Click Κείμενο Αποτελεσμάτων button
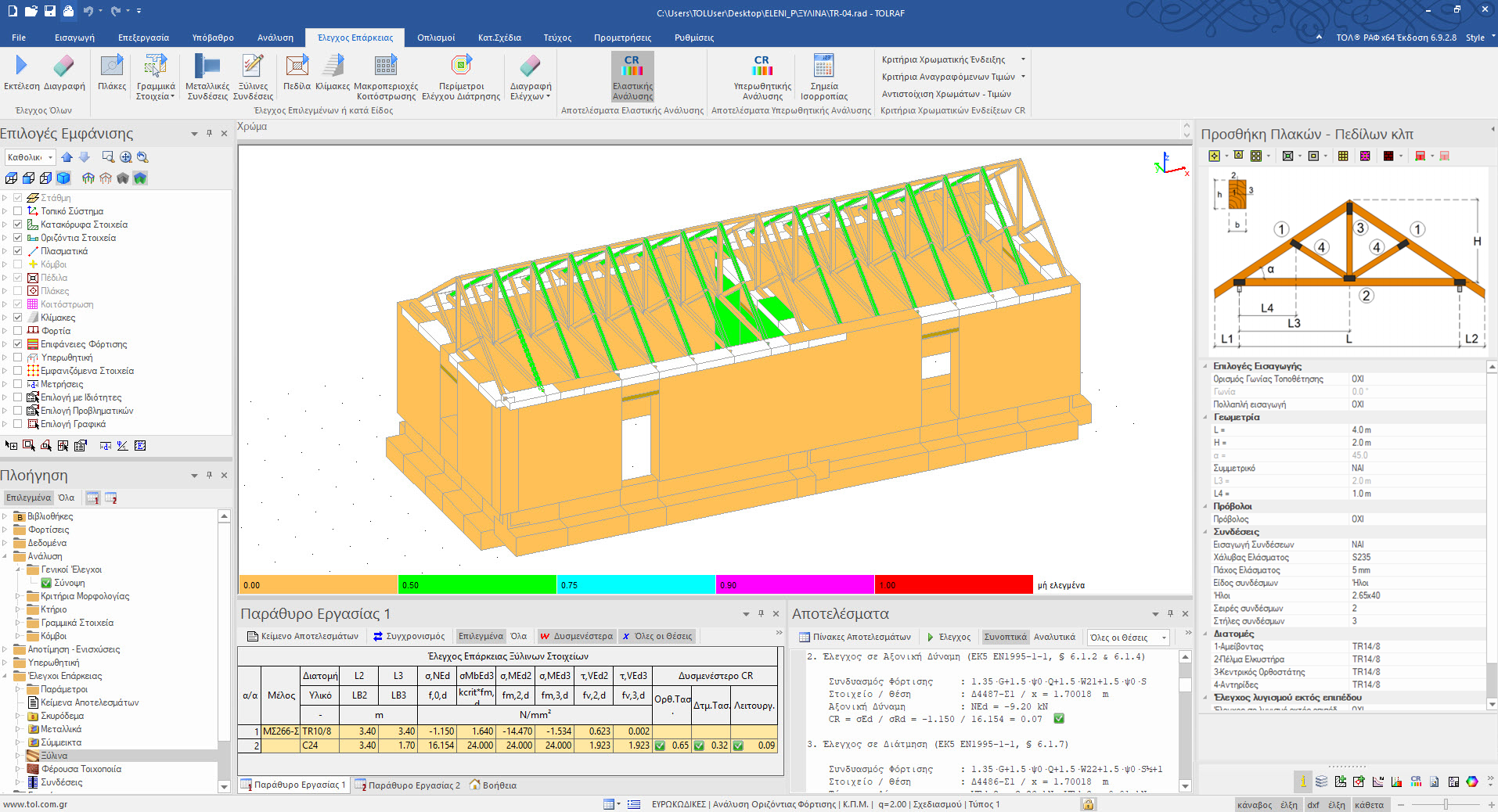Viewport: 1498px width, 812px height. tap(303, 636)
